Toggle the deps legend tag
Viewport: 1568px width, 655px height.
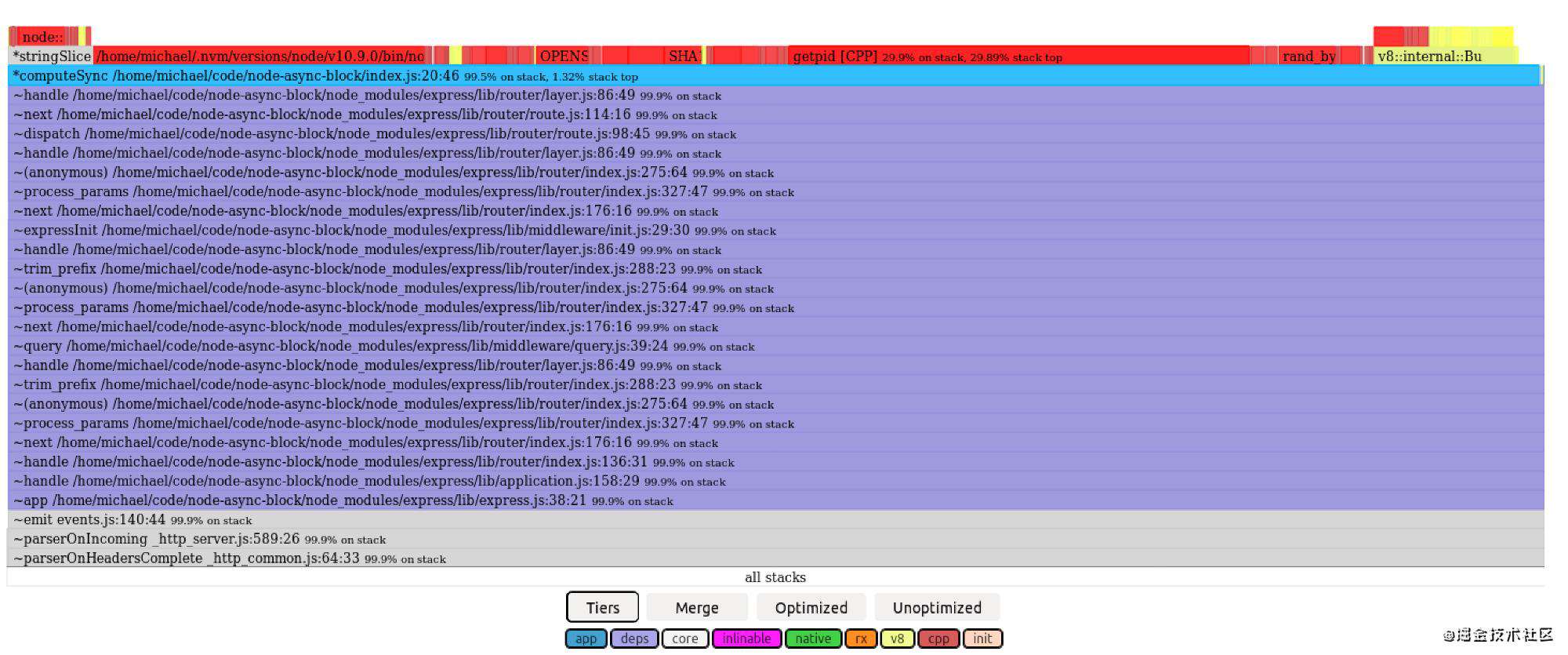[634, 639]
